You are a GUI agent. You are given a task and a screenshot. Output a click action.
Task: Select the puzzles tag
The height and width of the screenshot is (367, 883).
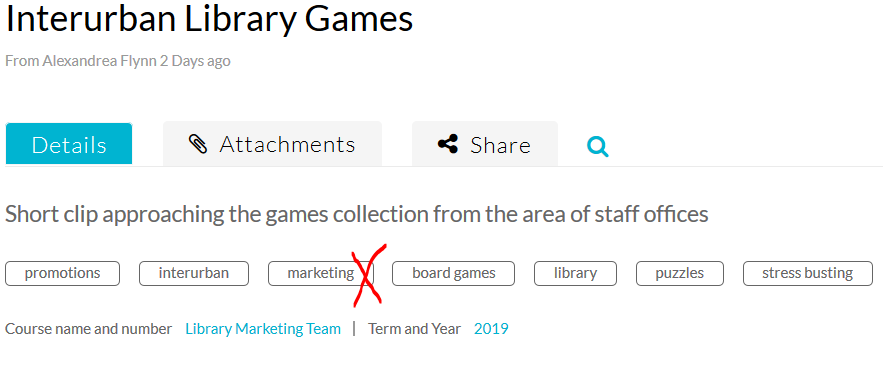[680, 274]
